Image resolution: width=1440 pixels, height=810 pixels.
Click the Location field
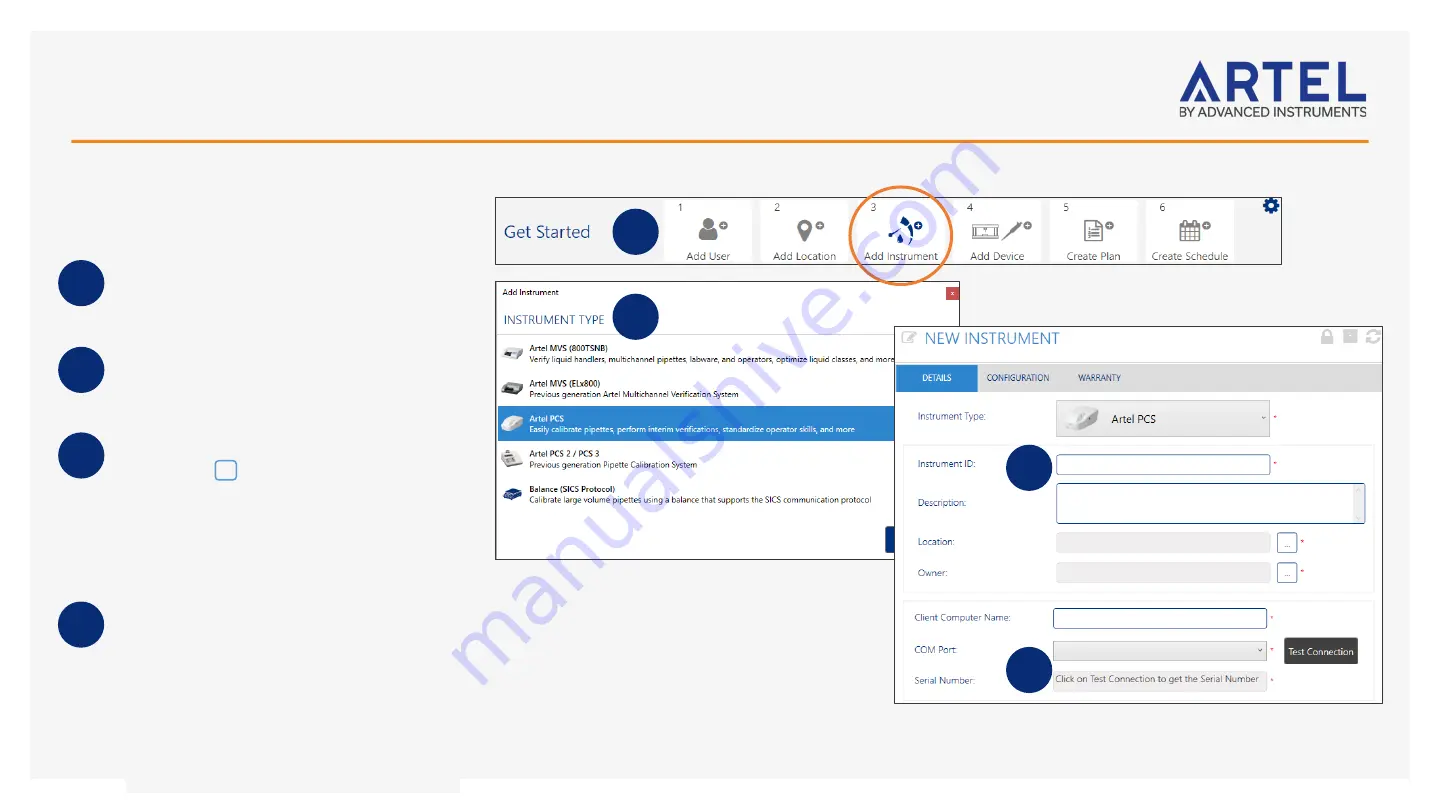(1163, 543)
